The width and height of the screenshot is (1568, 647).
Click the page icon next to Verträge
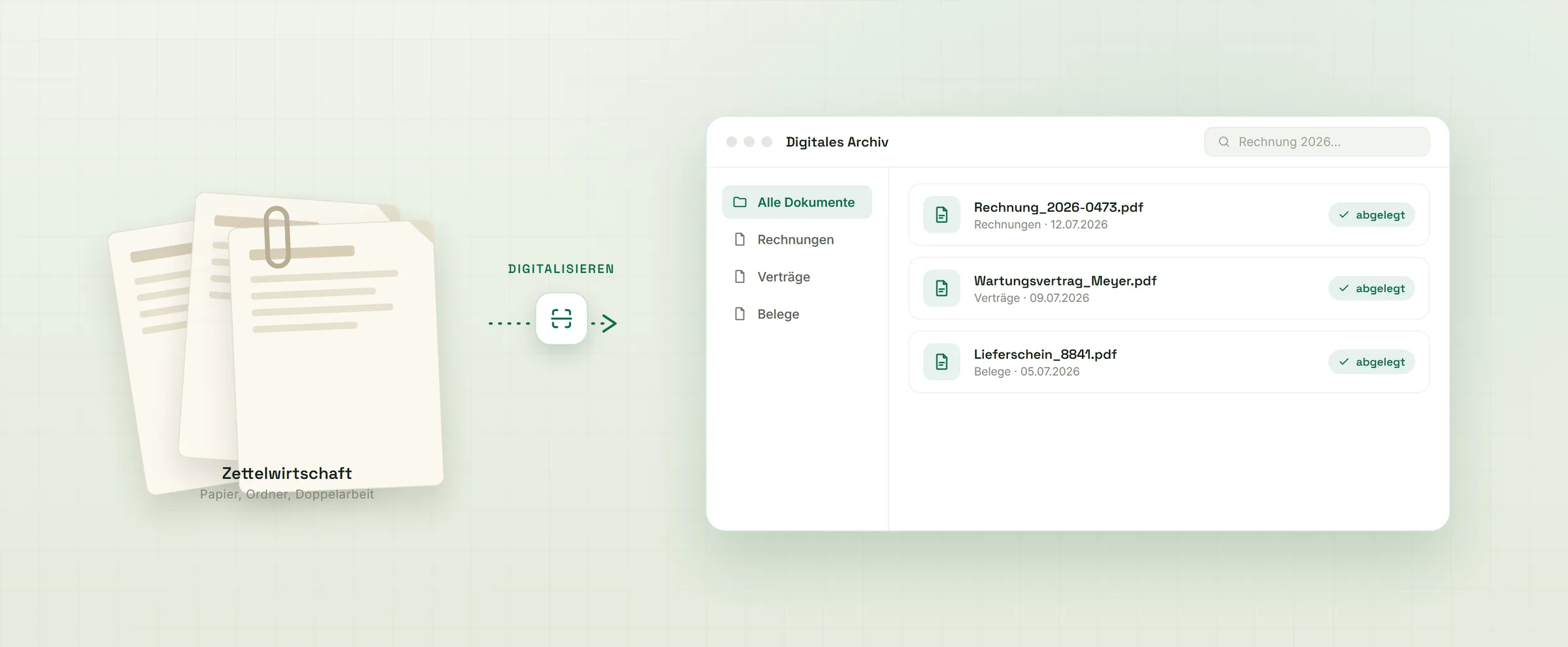pyautogui.click(x=740, y=276)
